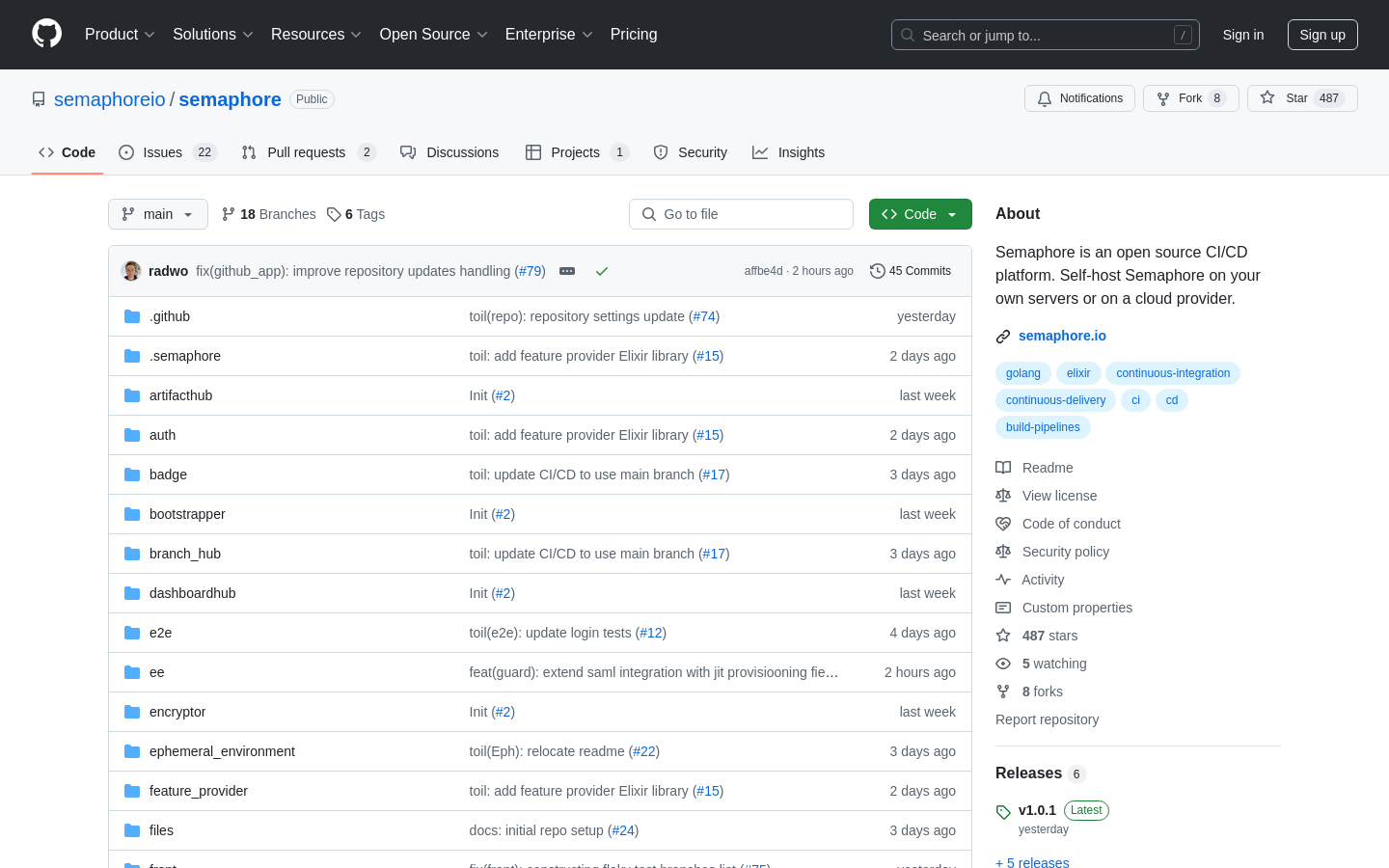Select the Code tab

[68, 152]
